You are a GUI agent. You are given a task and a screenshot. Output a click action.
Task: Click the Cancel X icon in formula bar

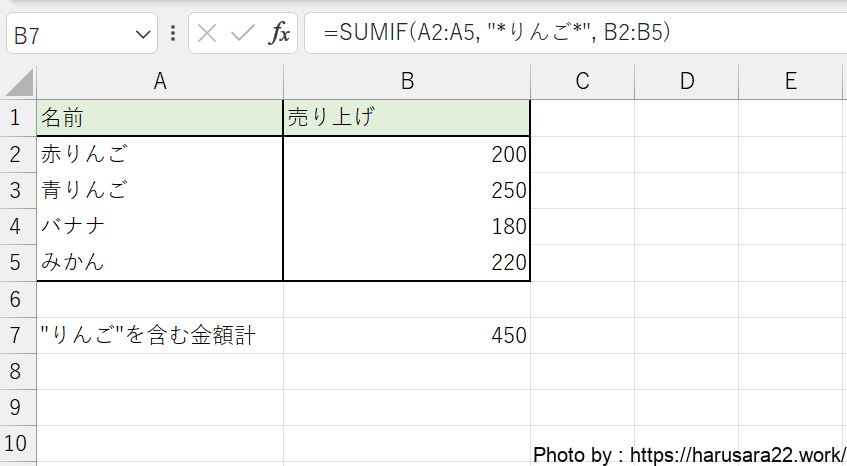tap(207, 33)
